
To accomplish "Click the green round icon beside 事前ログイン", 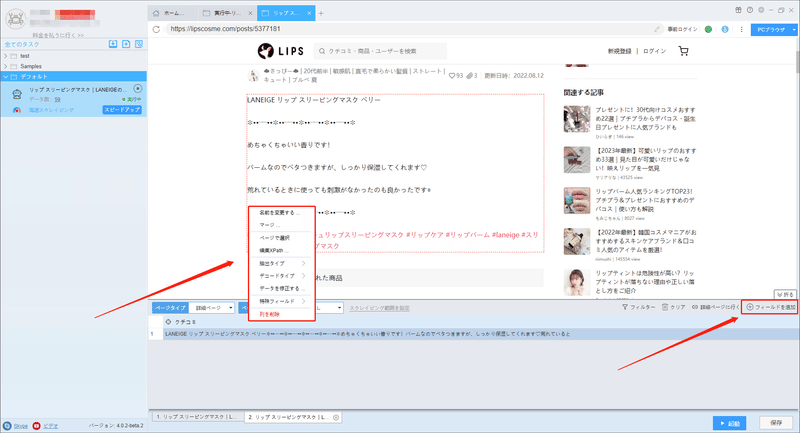I will (708, 29).
